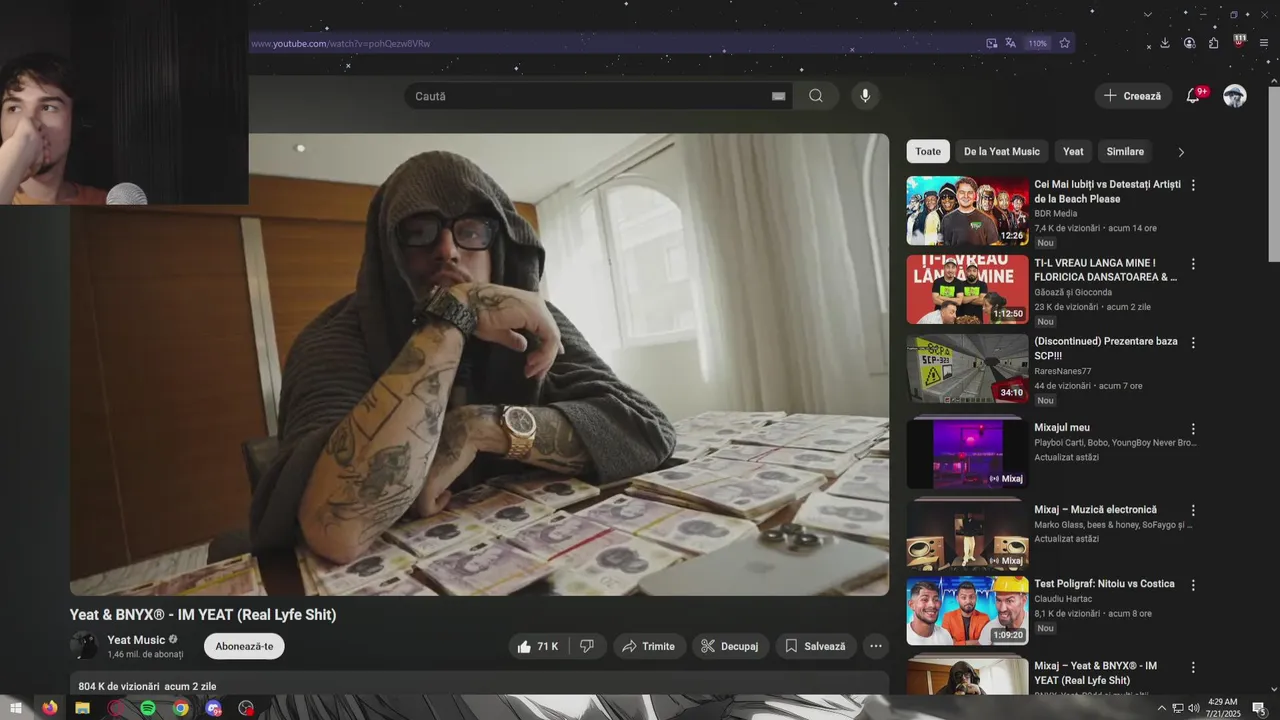Show more chips with right arrow

click(1181, 152)
